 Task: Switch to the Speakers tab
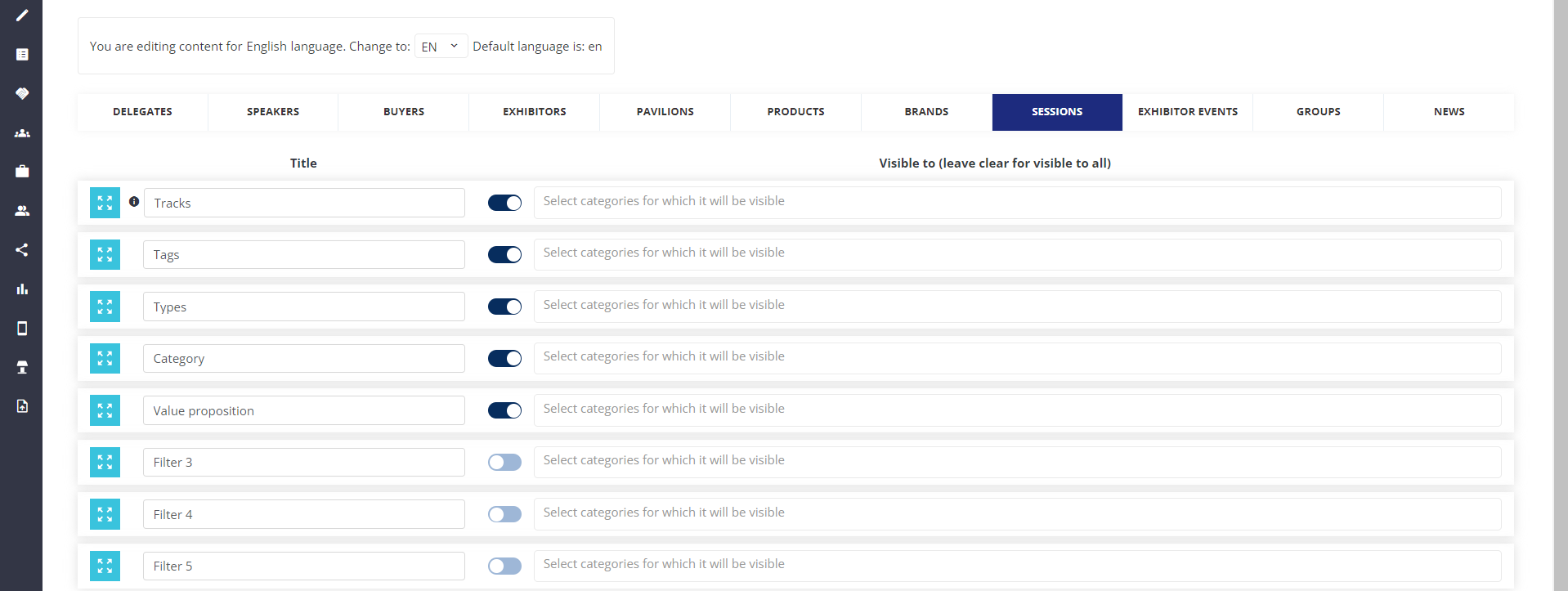click(273, 112)
